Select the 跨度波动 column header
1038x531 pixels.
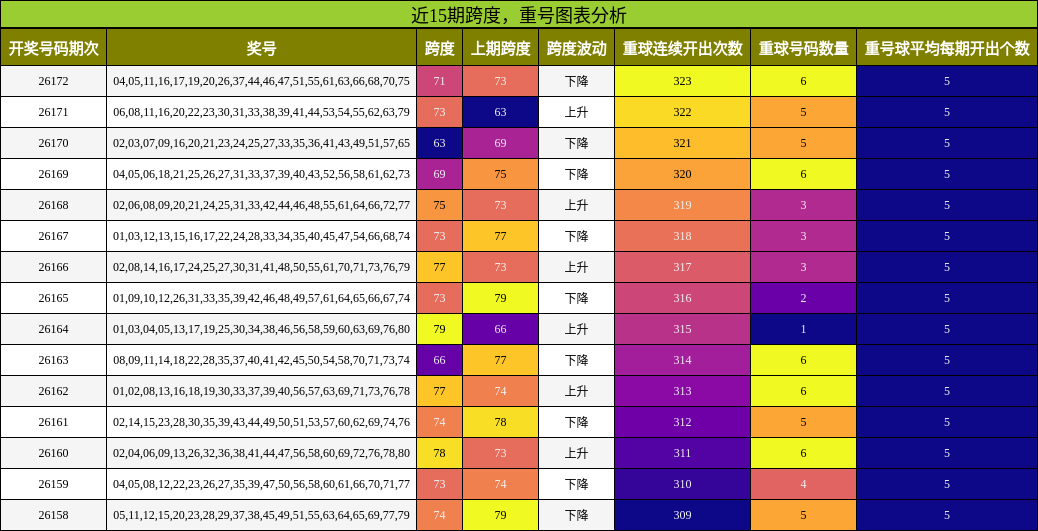point(577,48)
